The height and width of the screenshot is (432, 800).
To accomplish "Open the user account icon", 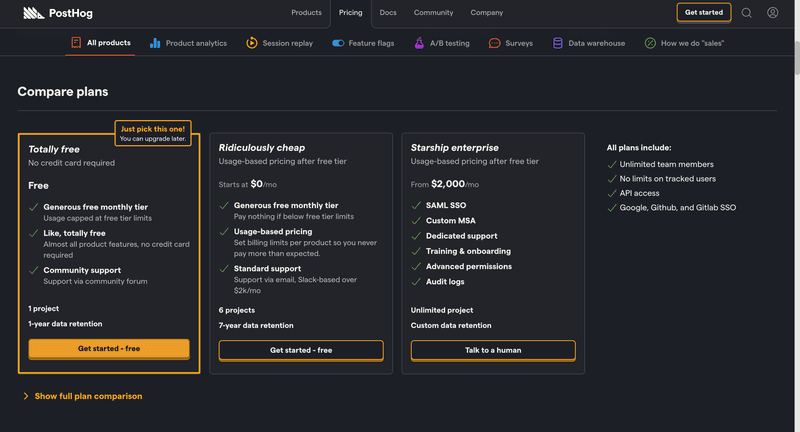I will 772,13.
